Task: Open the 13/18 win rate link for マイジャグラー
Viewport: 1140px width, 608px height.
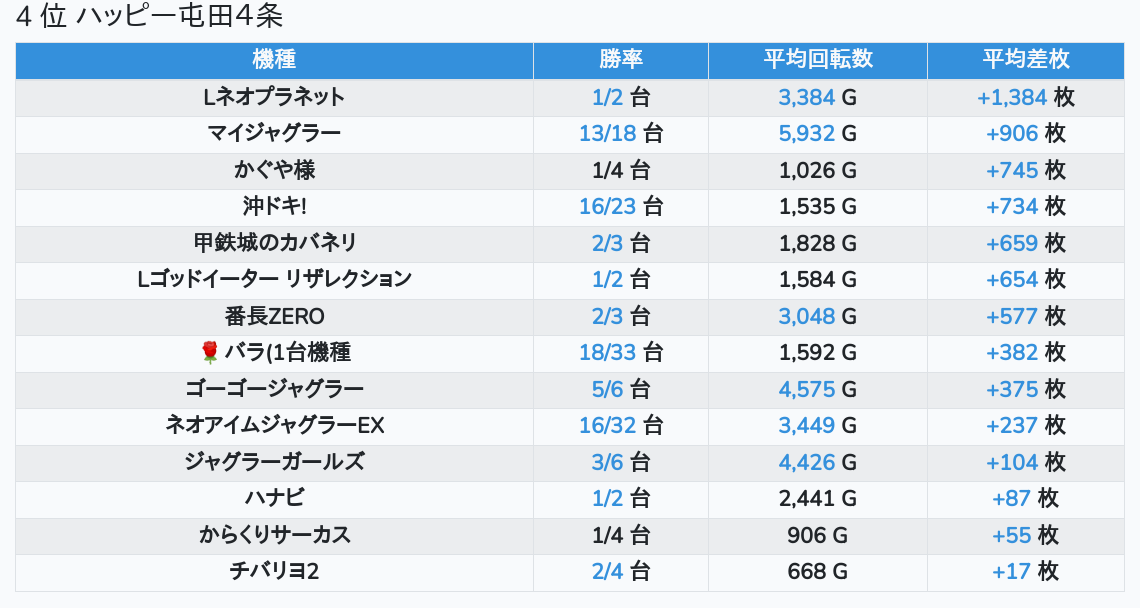Action: (607, 133)
